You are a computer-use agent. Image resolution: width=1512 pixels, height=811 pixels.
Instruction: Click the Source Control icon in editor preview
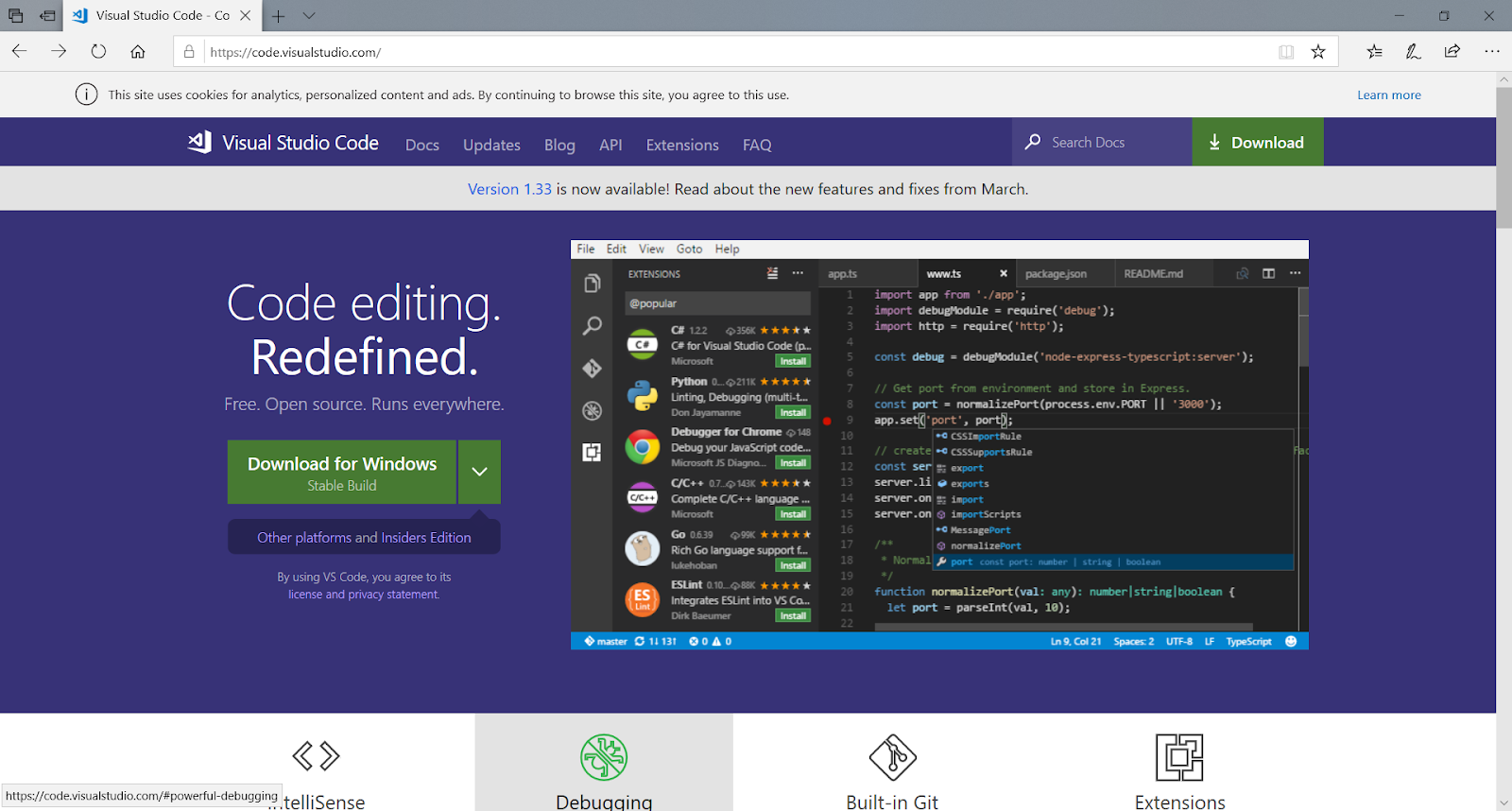tap(593, 368)
